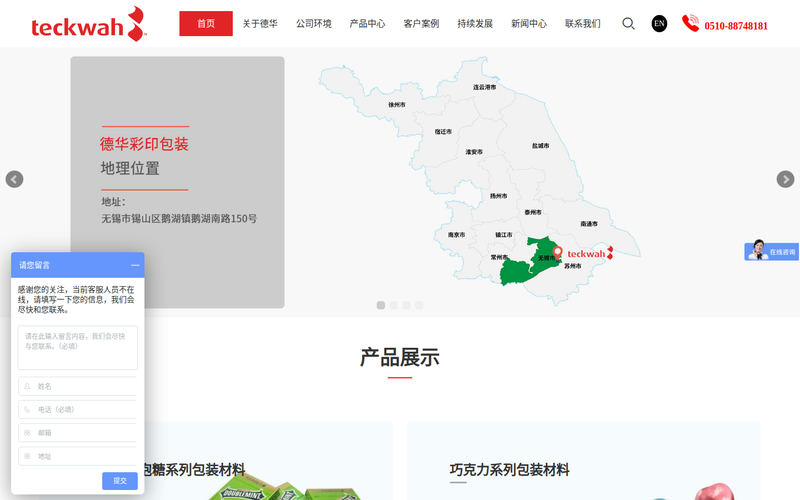Viewport: 800px width, 500px height.
Task: Submit the message with 提交 button
Action: 120,481
